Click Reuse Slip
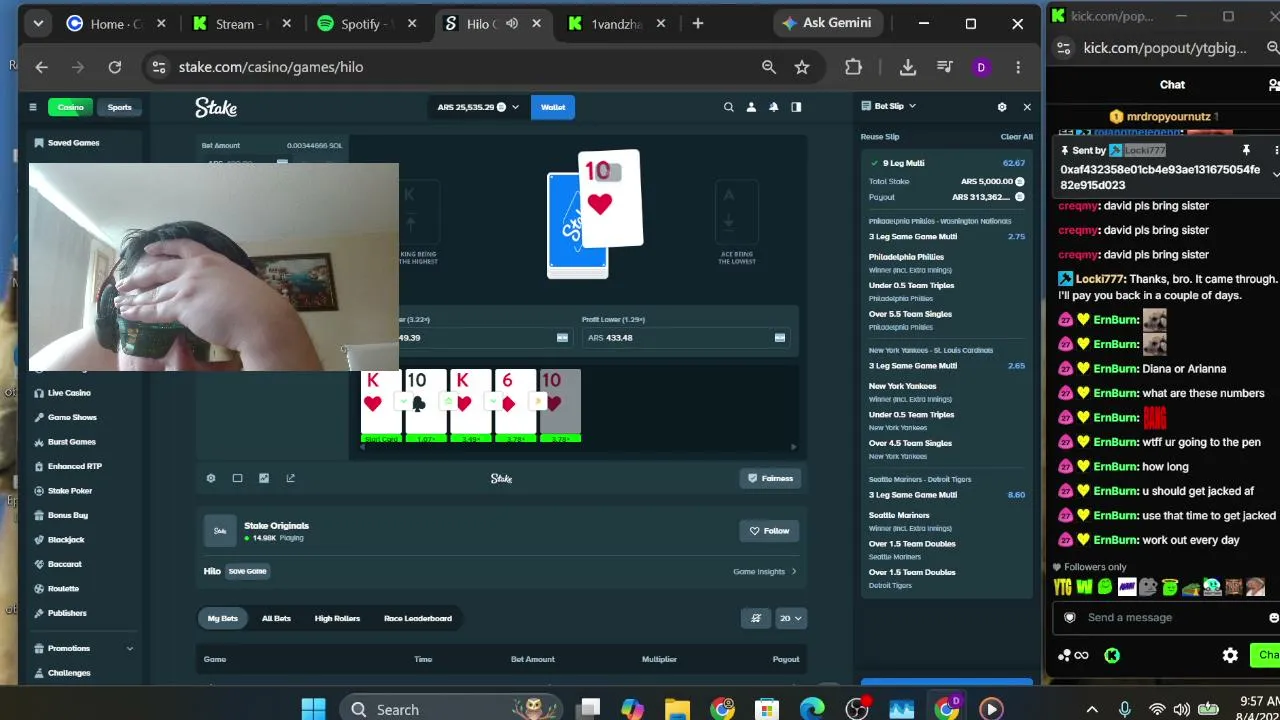This screenshot has height=720, width=1280. click(880, 136)
